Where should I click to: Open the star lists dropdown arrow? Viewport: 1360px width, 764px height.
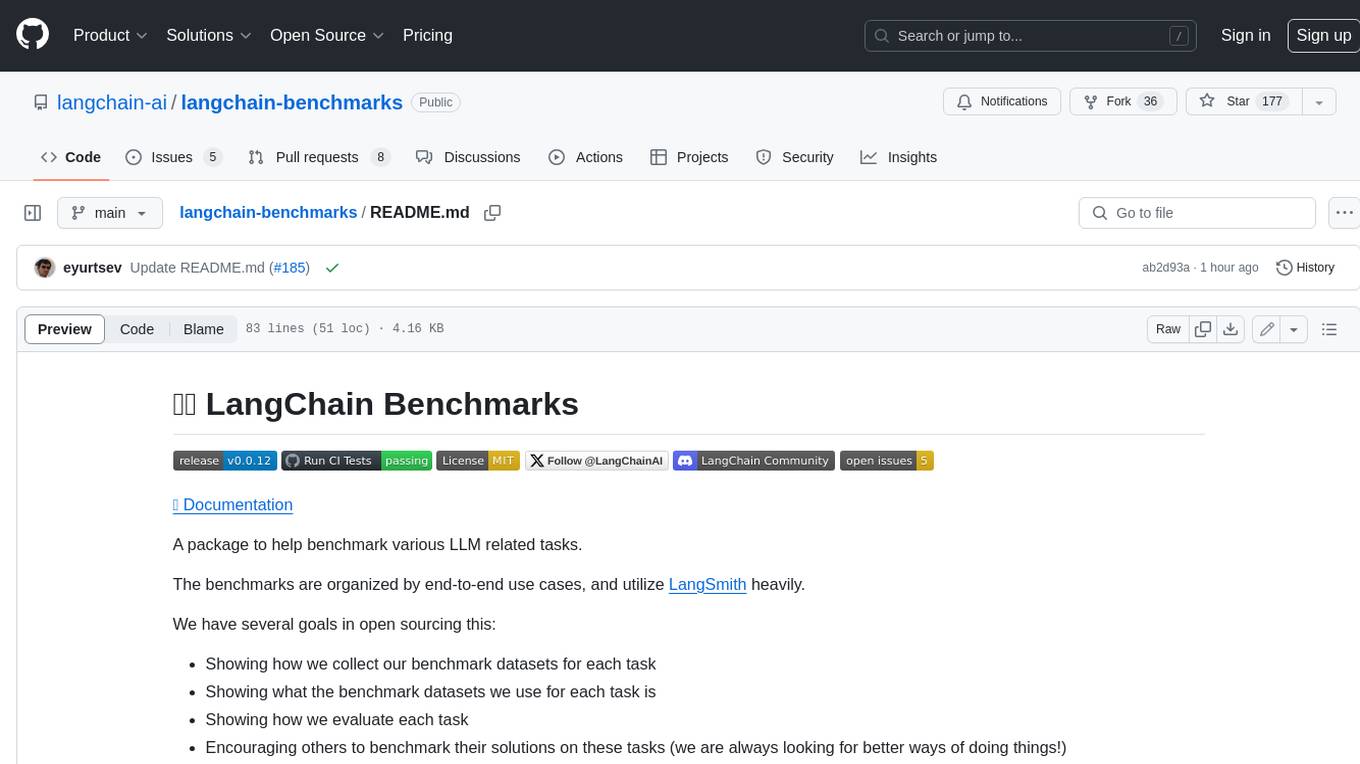[1319, 102]
